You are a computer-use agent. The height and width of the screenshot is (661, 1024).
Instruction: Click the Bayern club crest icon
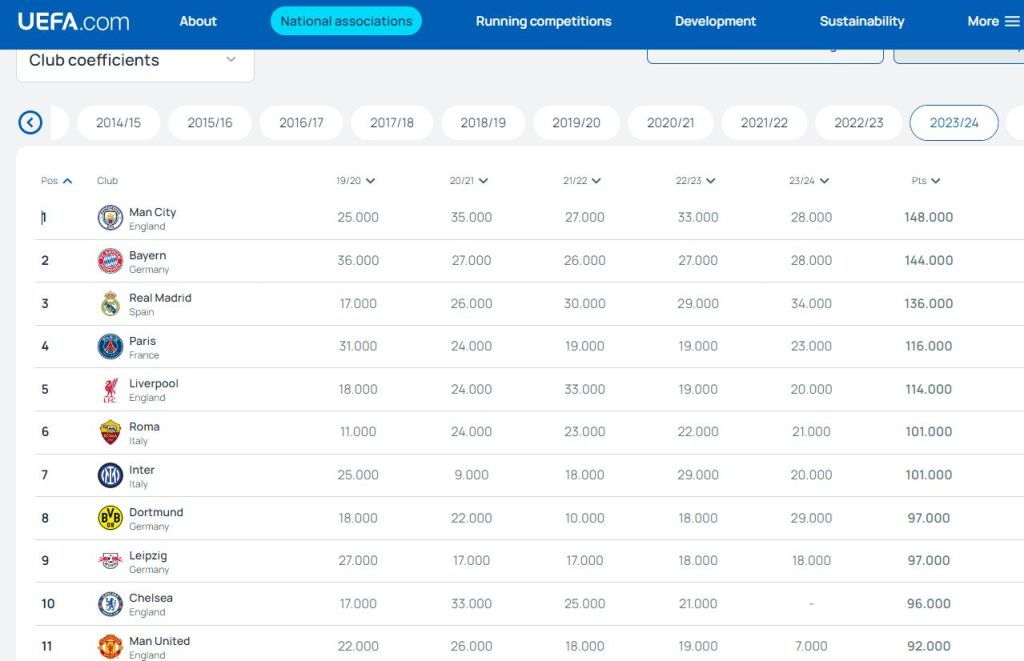pos(110,261)
